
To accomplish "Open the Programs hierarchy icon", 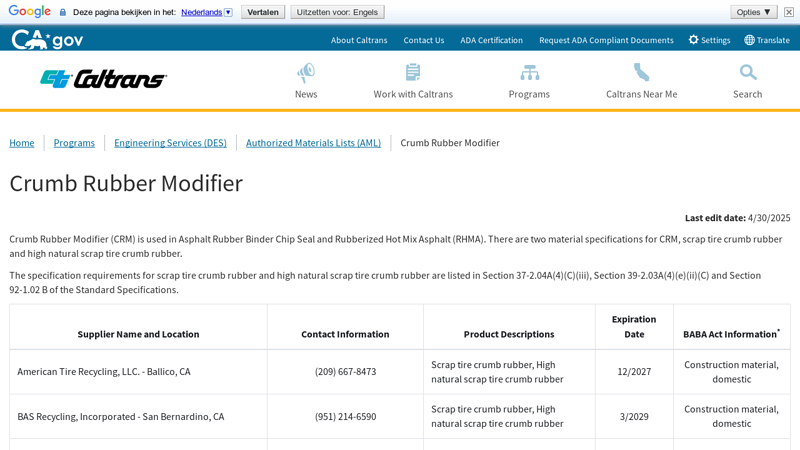I will coord(529,72).
